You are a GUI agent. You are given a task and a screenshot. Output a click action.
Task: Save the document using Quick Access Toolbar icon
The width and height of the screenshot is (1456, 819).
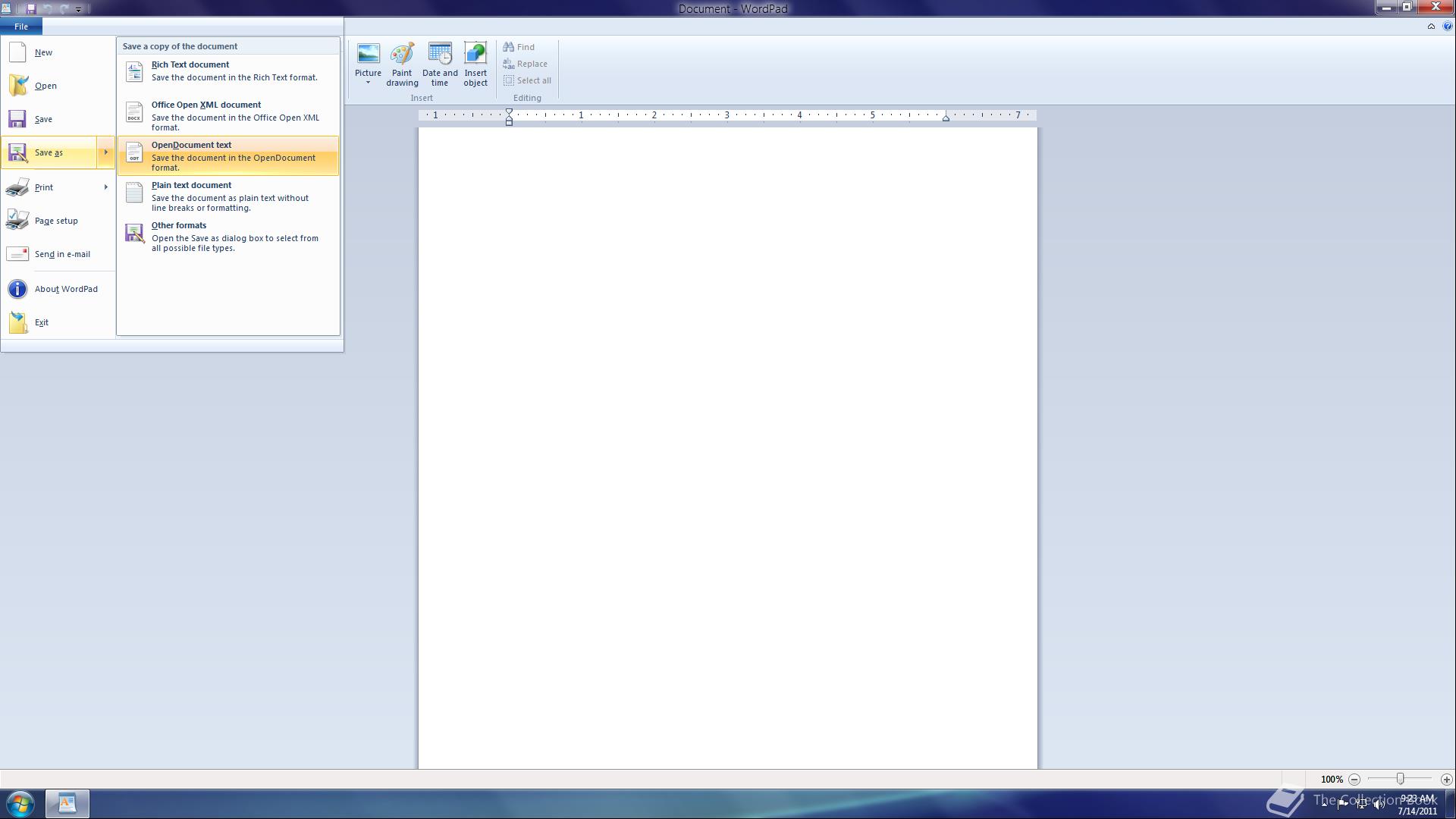coord(30,8)
